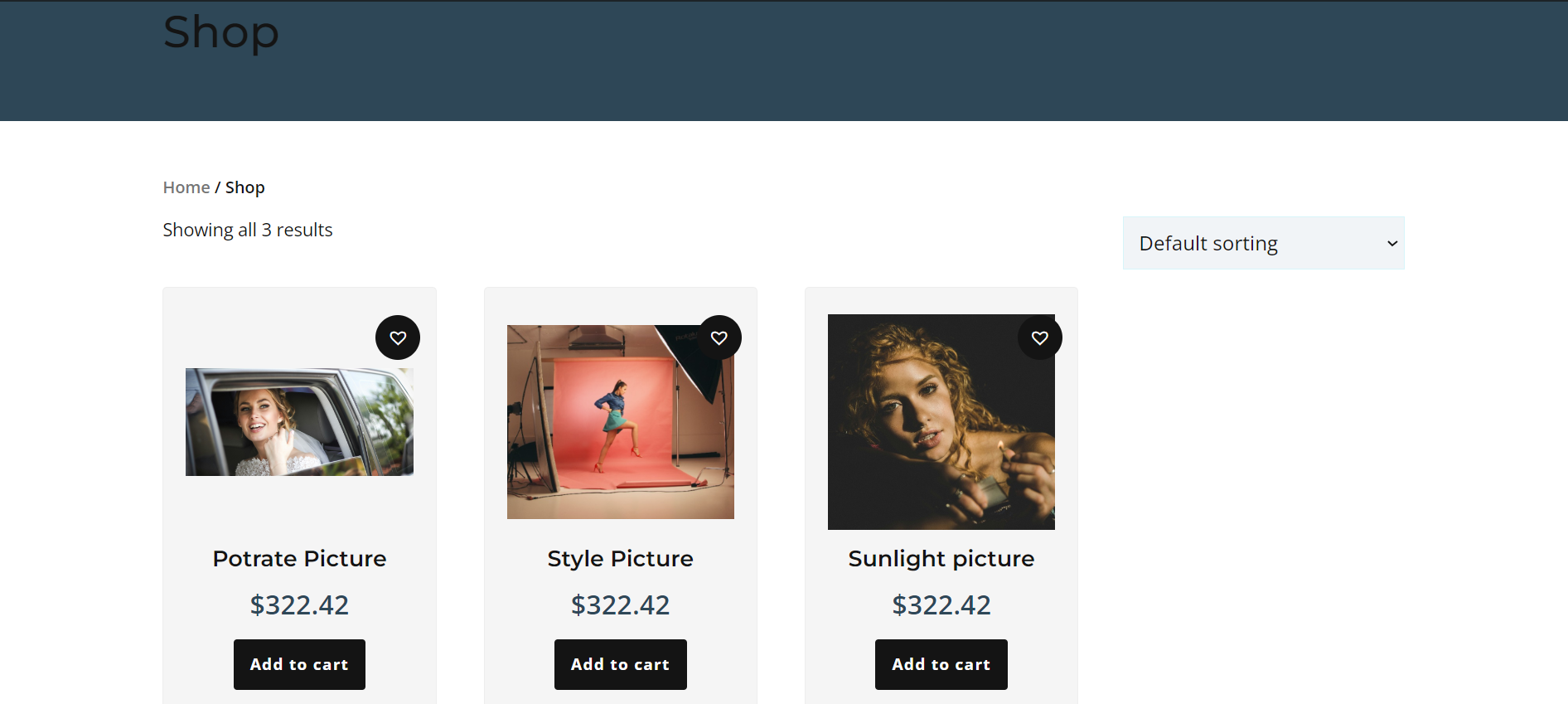Open the Potrate Picture product title
The height and width of the screenshot is (704, 1568).
click(299, 558)
